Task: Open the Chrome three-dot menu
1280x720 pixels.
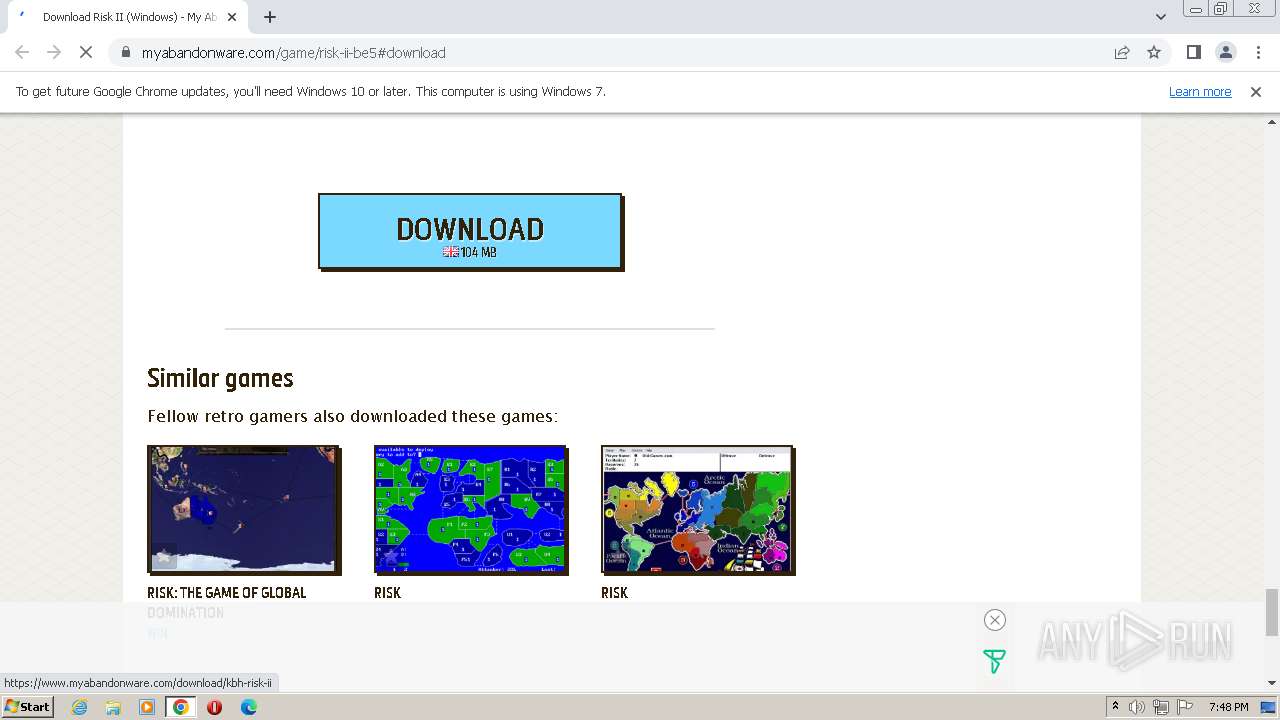Action: coord(1258,52)
